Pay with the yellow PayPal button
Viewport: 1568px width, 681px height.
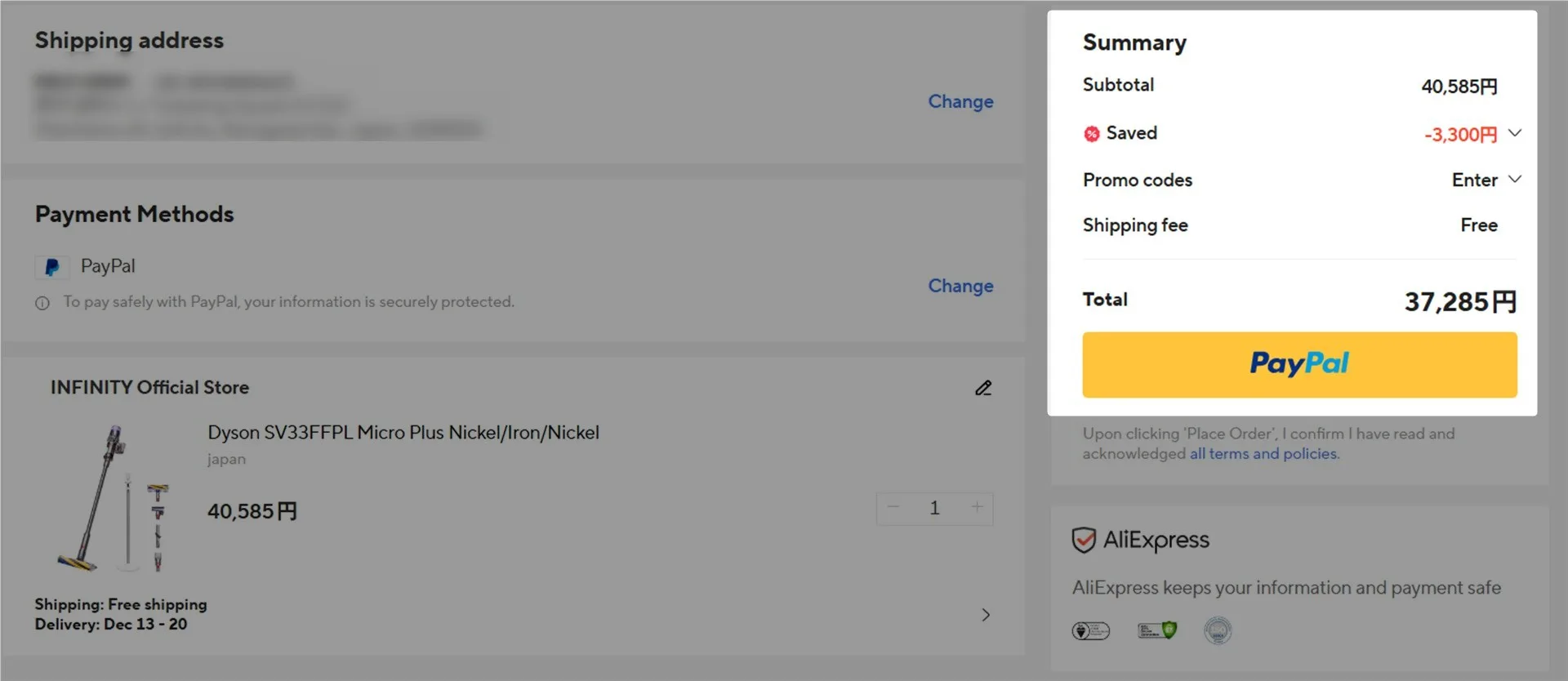coord(1299,365)
